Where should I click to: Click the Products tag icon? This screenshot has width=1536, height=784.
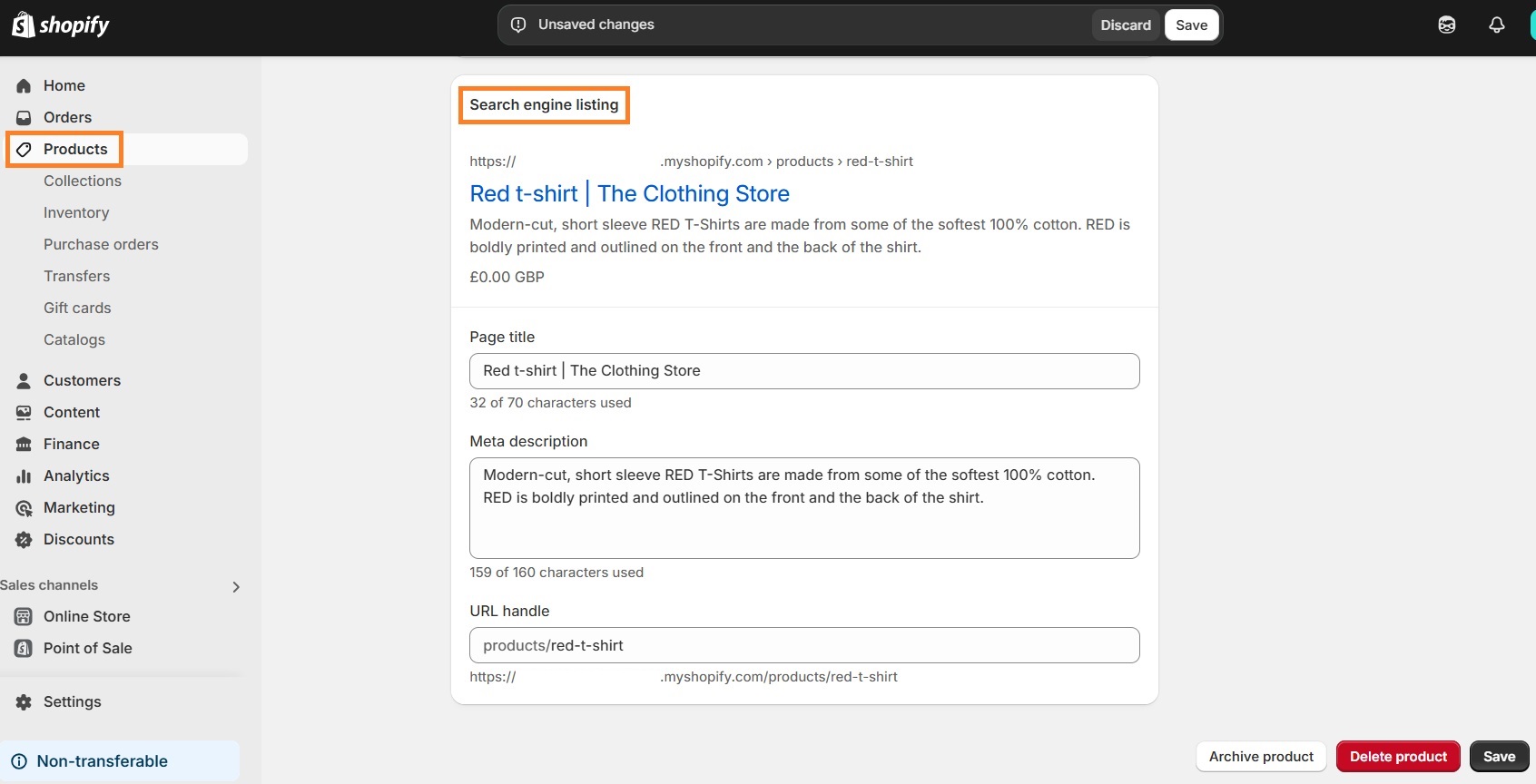24,149
